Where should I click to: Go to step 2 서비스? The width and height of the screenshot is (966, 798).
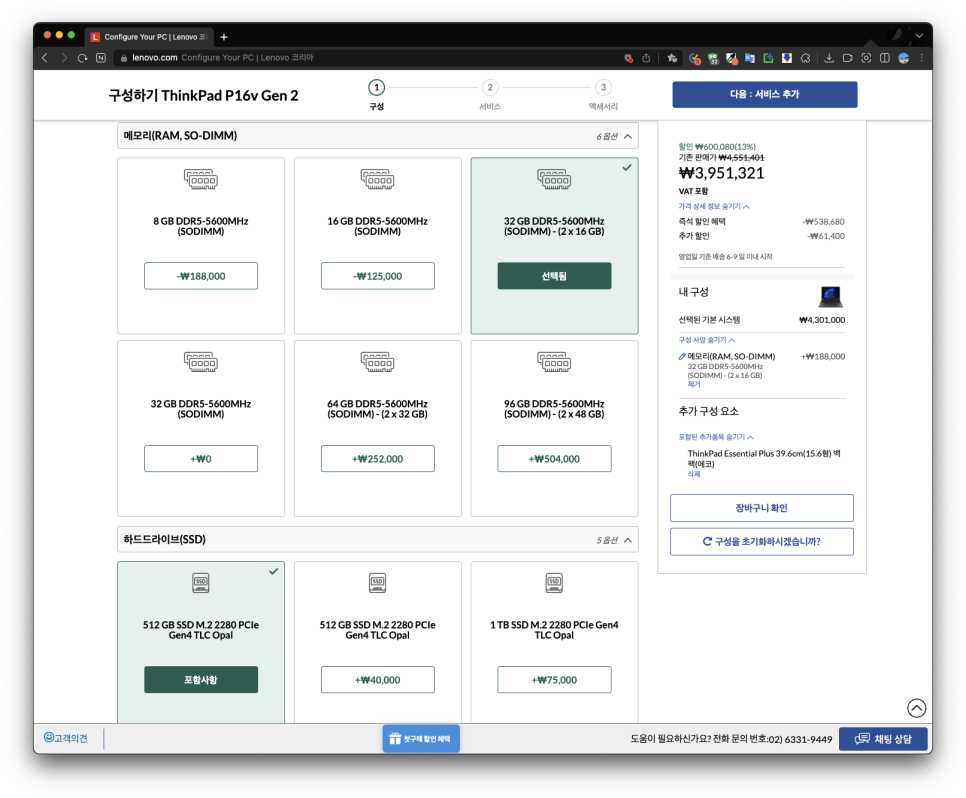(490, 94)
